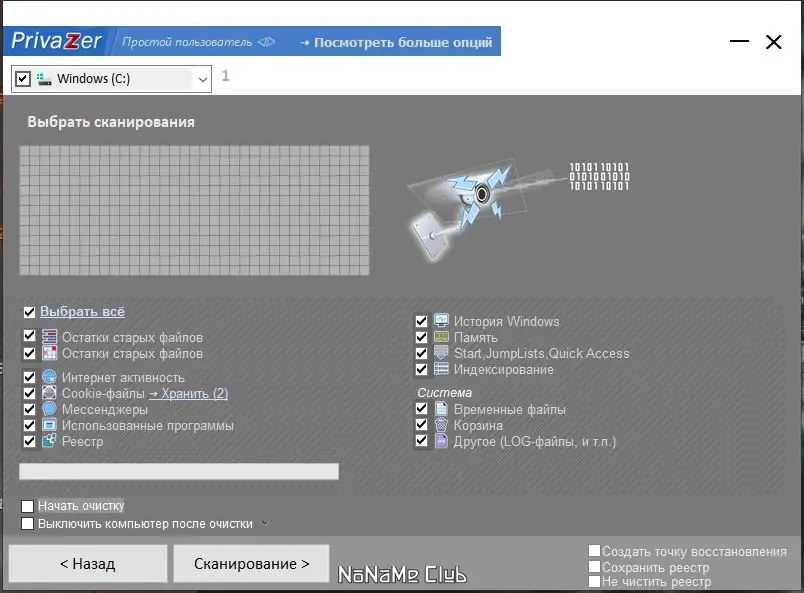Uncheck Временные файлы checkbox

pos(421,408)
